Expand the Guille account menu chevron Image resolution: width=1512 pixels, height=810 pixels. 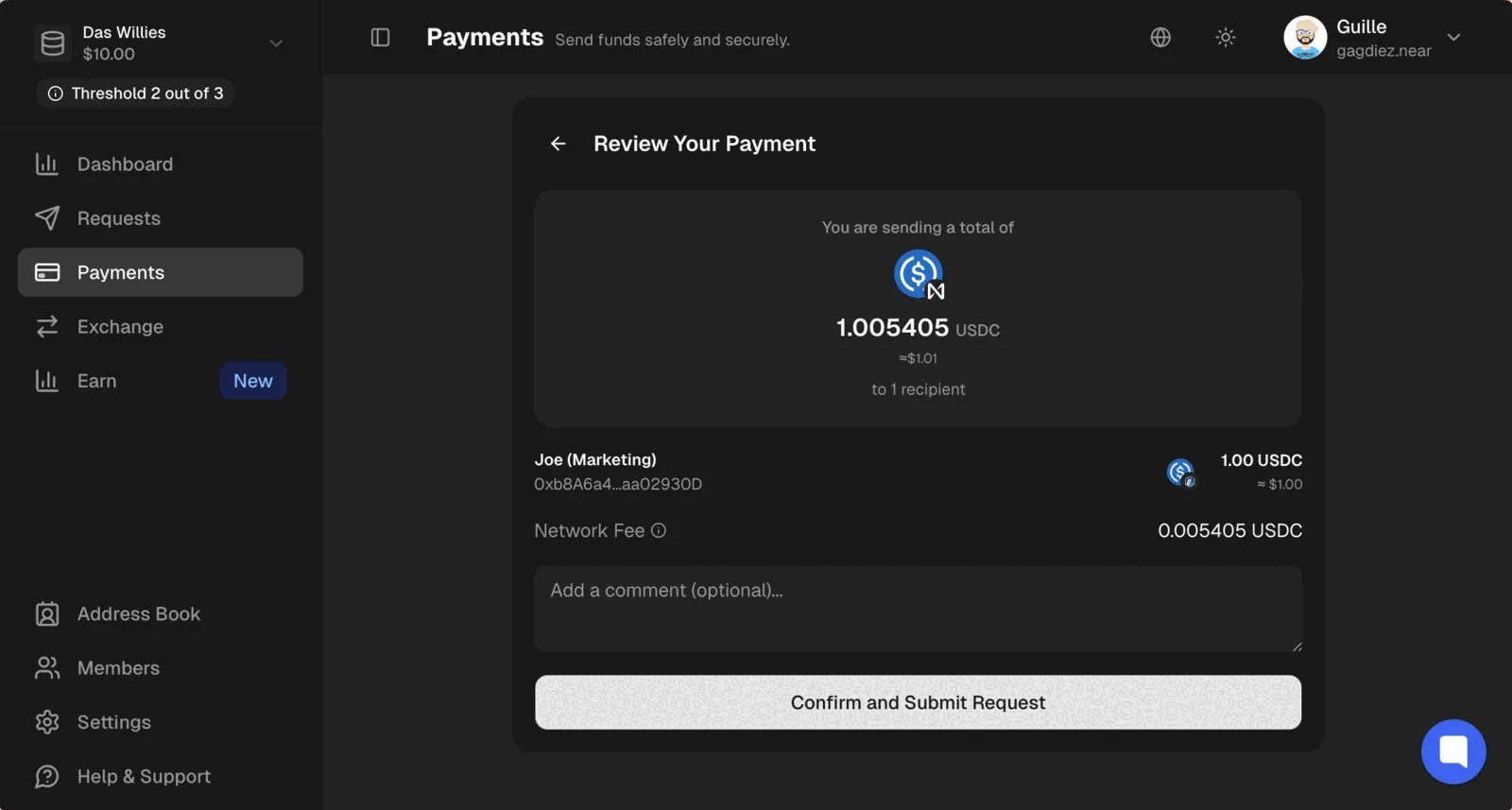[1453, 38]
